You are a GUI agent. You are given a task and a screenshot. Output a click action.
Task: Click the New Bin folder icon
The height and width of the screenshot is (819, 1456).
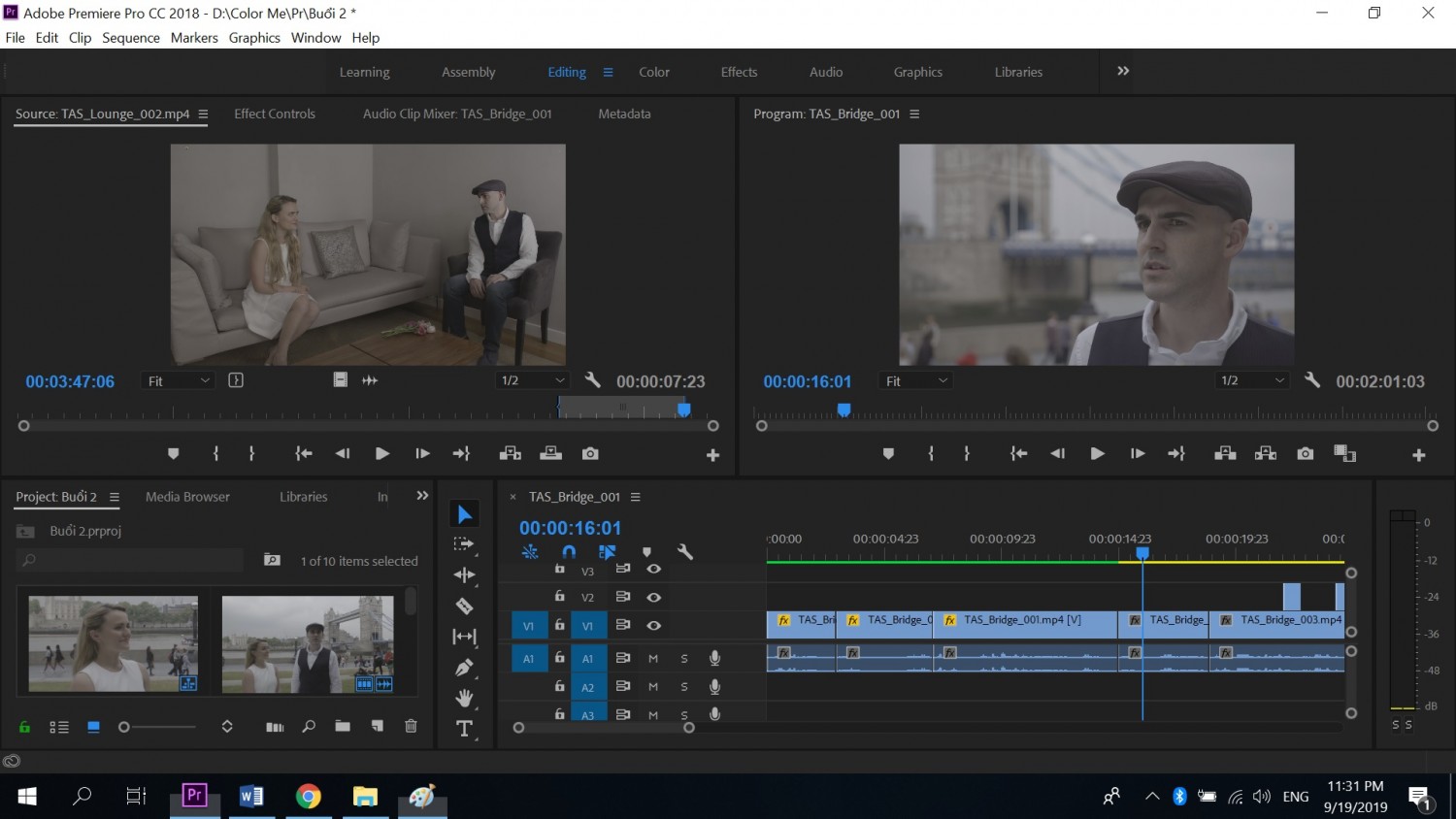click(x=343, y=726)
